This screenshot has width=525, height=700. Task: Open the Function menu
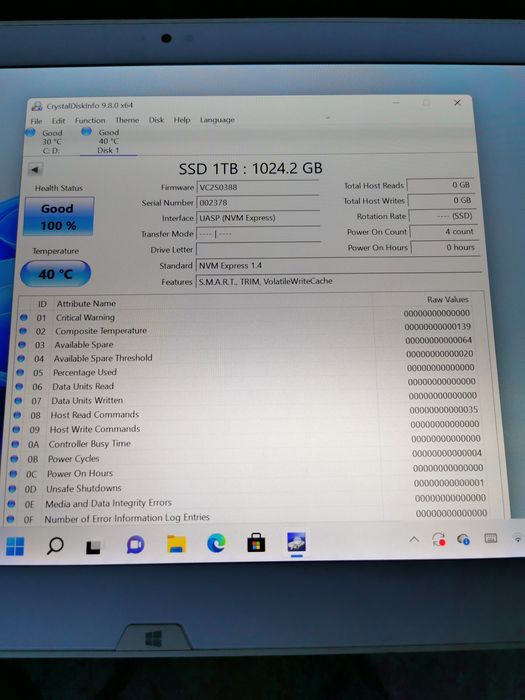[x=90, y=121]
